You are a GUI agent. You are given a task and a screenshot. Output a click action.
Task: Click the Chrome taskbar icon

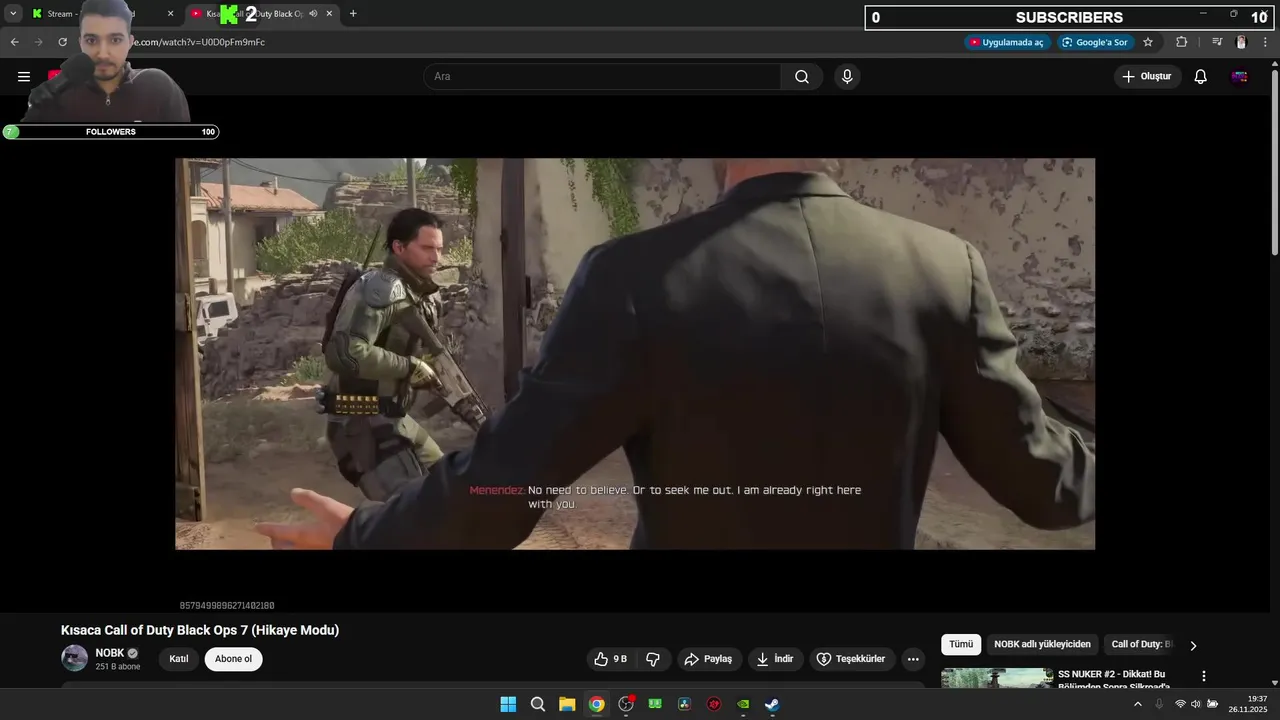[x=597, y=704]
